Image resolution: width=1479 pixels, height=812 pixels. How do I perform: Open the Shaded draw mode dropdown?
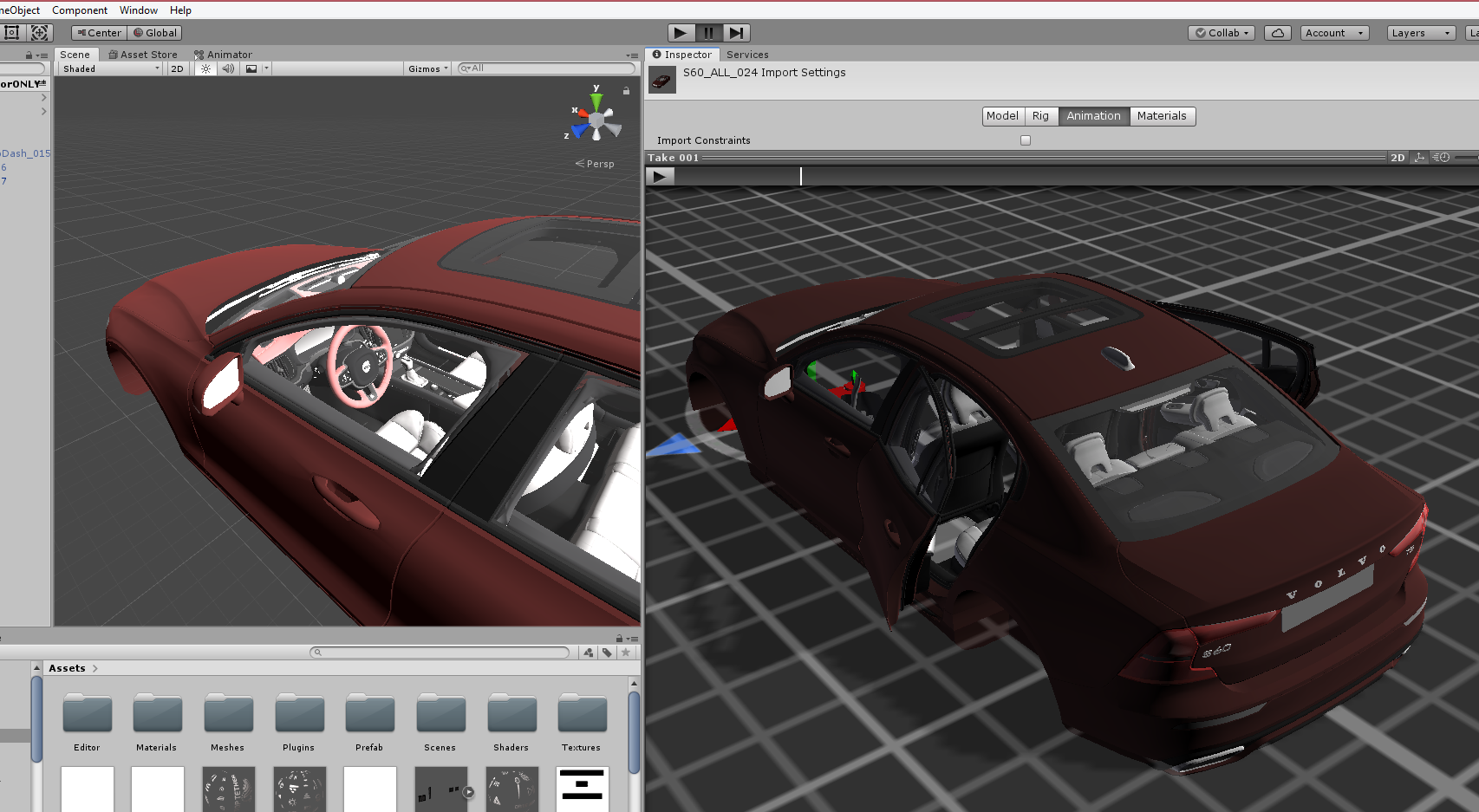pos(110,68)
